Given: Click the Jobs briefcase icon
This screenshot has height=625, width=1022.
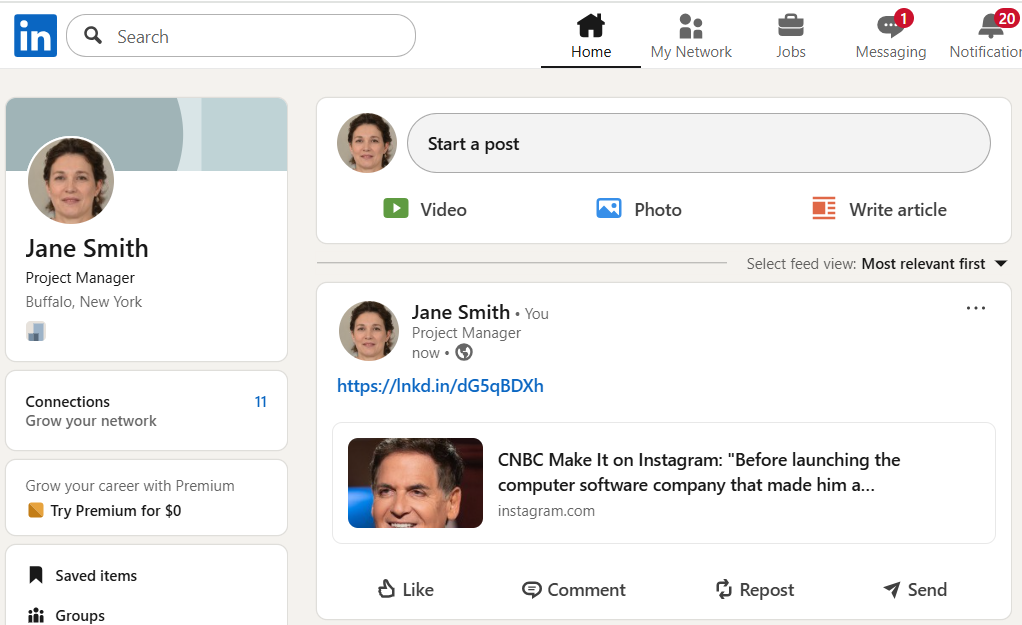Looking at the screenshot, I should (x=790, y=26).
